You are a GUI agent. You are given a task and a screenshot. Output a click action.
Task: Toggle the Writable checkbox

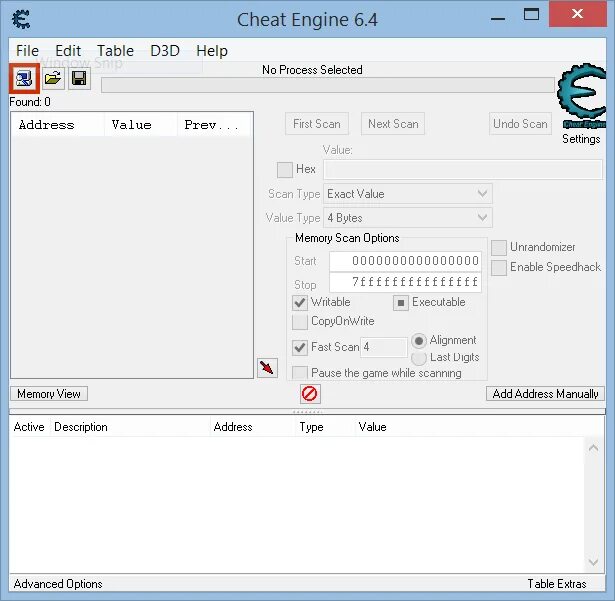click(300, 303)
